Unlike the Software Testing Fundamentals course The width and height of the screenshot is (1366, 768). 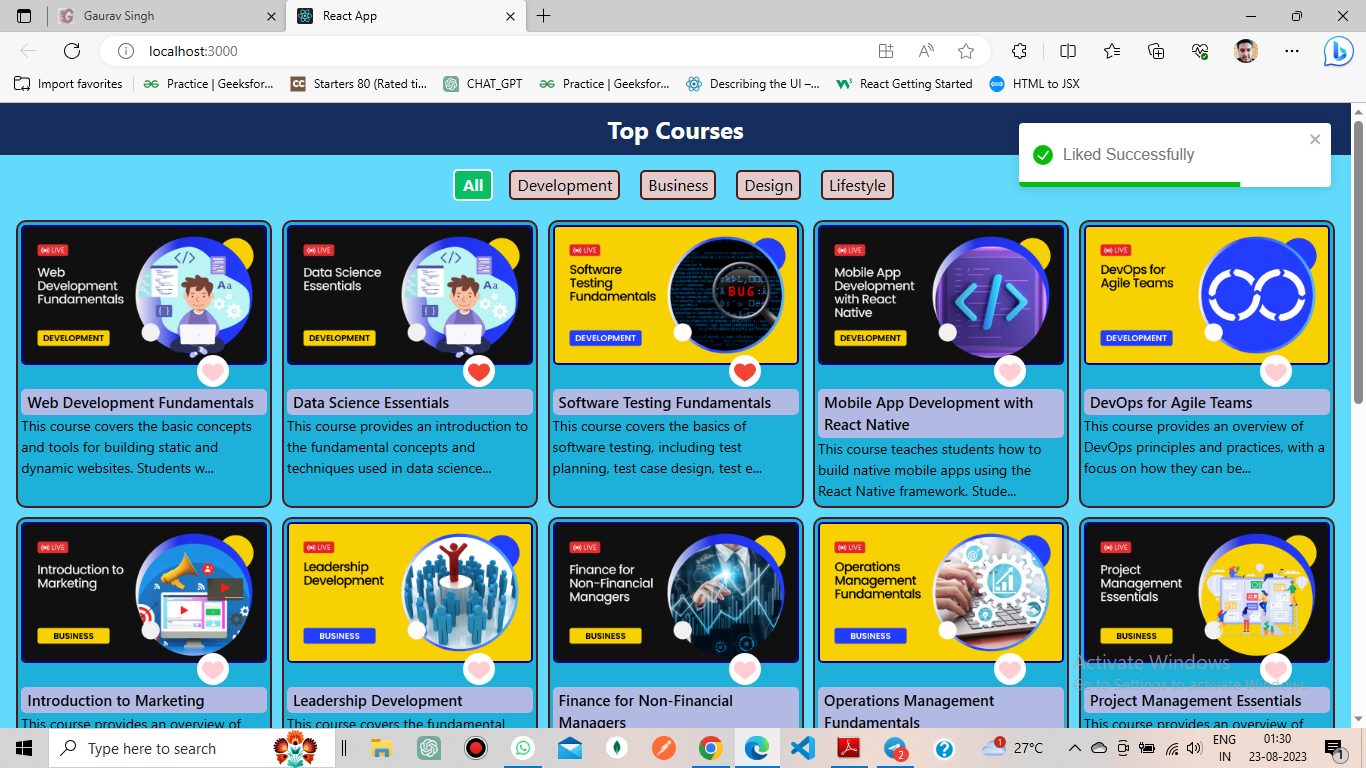(744, 372)
